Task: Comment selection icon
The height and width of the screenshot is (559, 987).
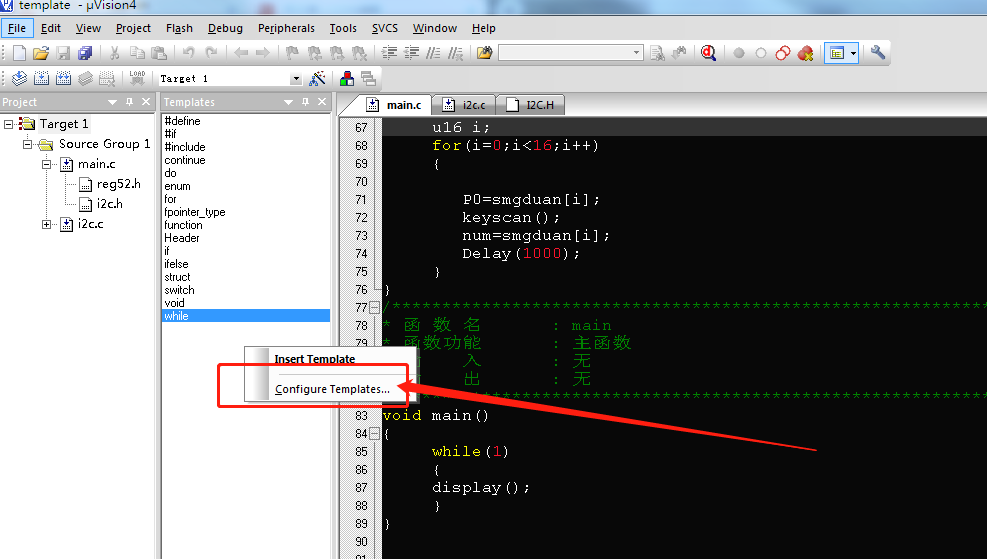Action: click(433, 53)
